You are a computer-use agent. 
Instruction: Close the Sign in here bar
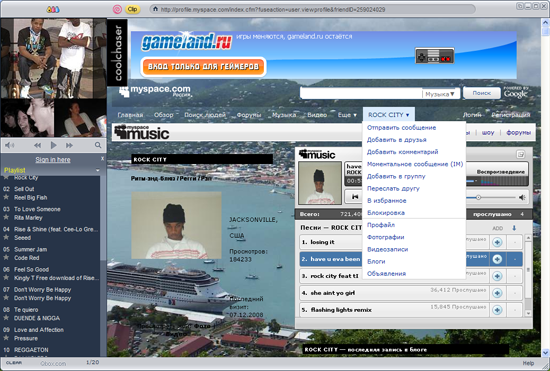pyautogui.click(x=102, y=158)
